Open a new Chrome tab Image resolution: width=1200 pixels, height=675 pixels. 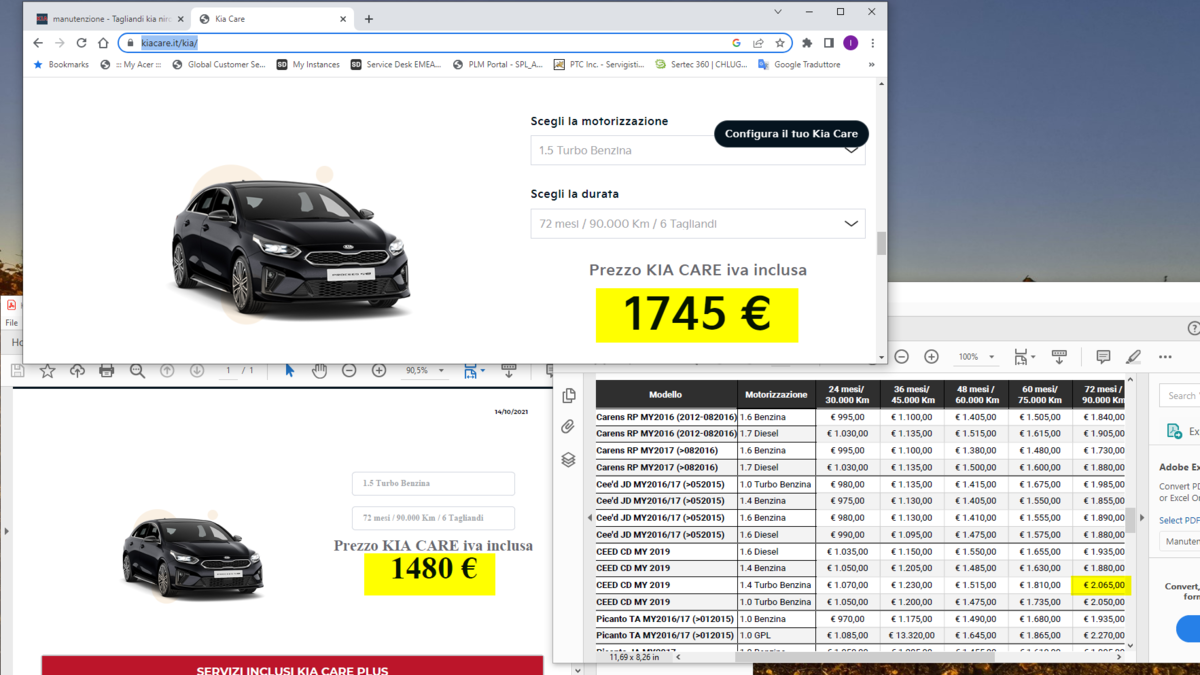click(x=369, y=19)
